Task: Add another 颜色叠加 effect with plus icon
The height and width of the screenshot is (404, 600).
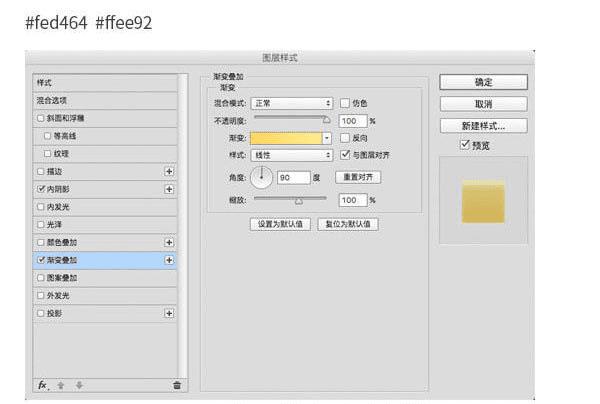Action: pyautogui.click(x=169, y=242)
